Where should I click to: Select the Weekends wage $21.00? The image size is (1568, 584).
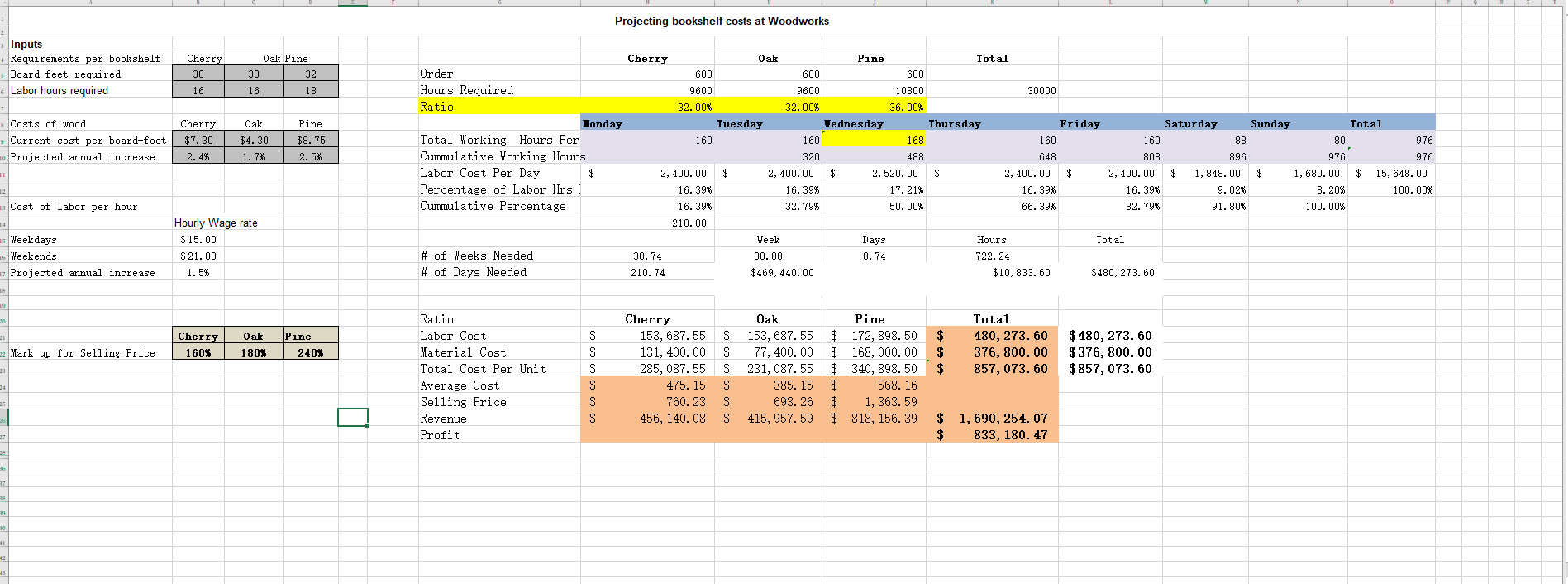tap(198, 256)
